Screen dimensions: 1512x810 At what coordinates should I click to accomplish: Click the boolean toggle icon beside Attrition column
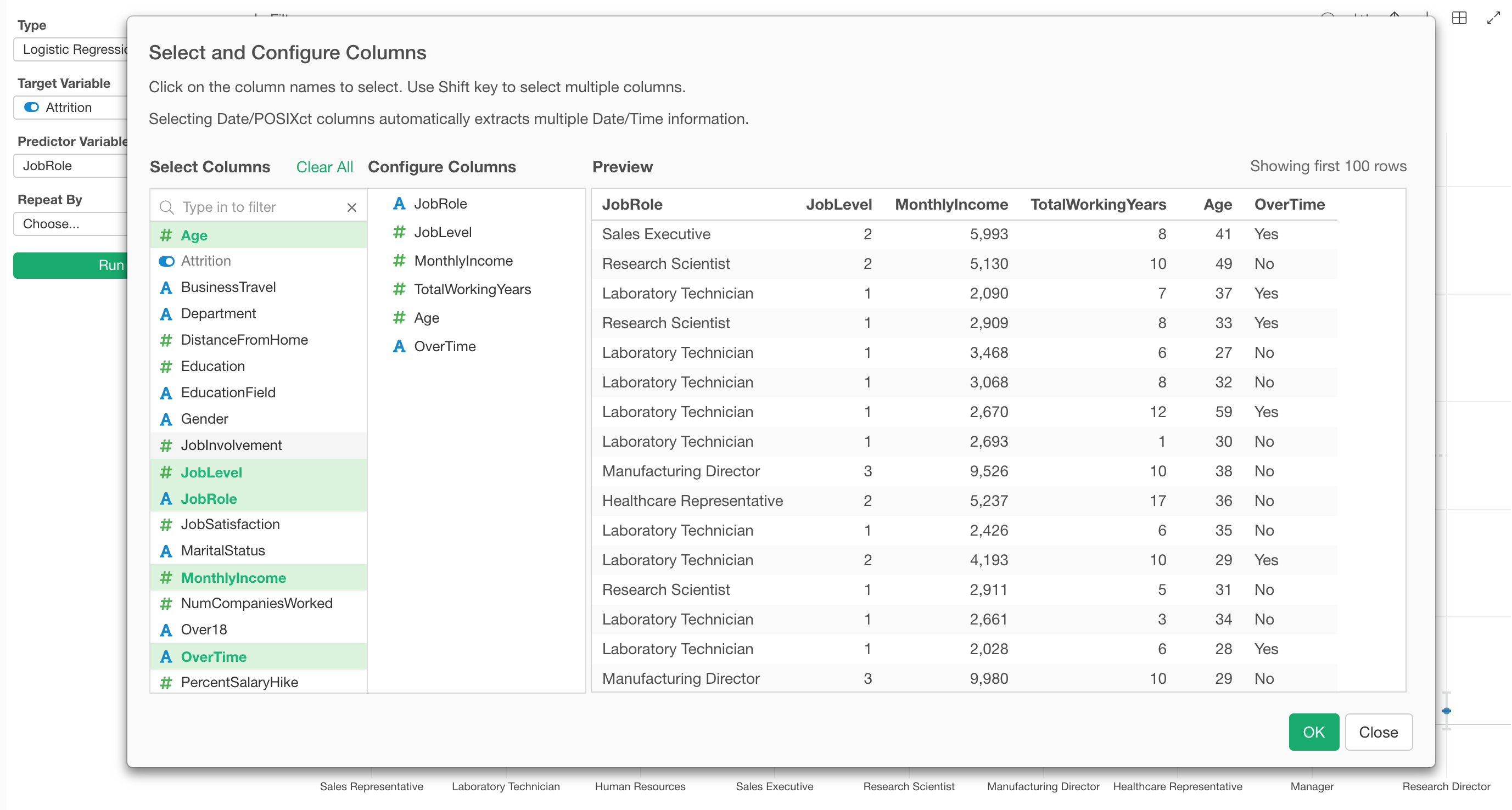[166, 261]
